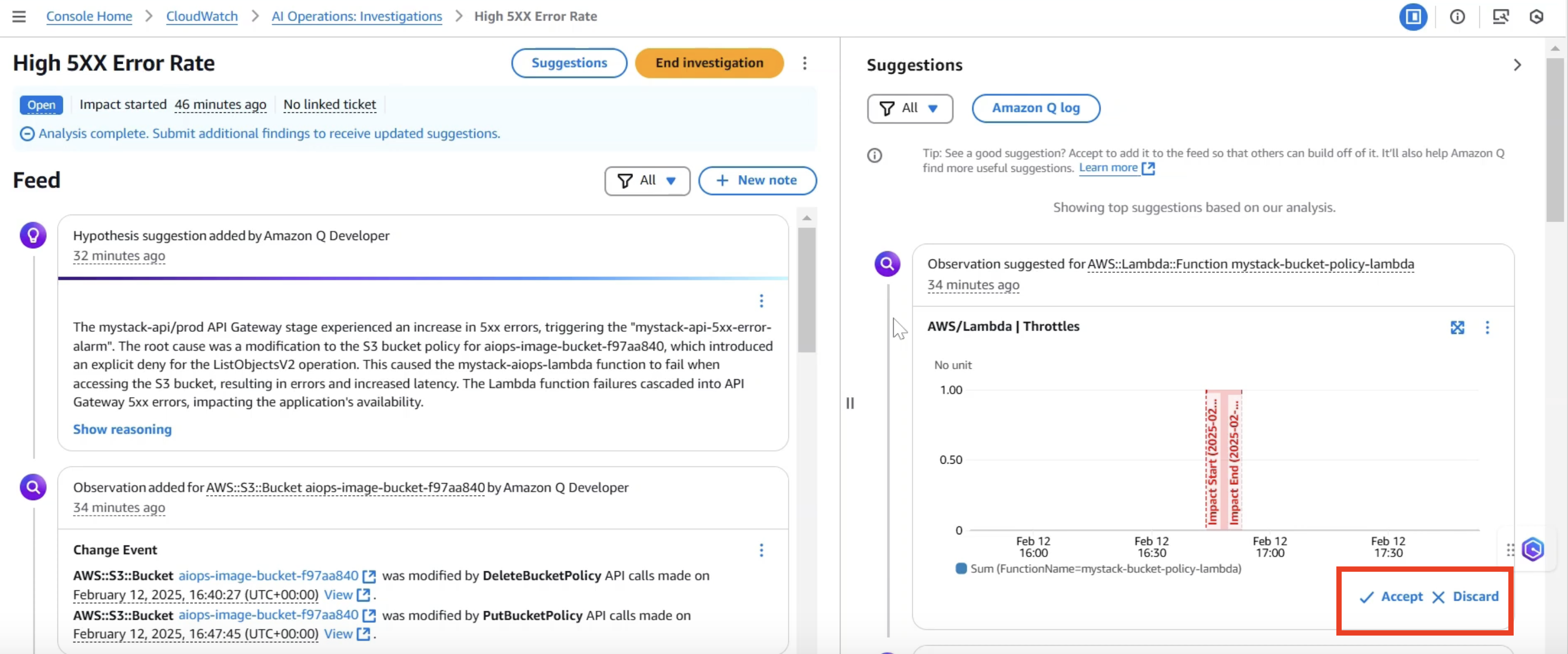Click the panel resize divider handle
1568x654 pixels.
click(x=850, y=403)
